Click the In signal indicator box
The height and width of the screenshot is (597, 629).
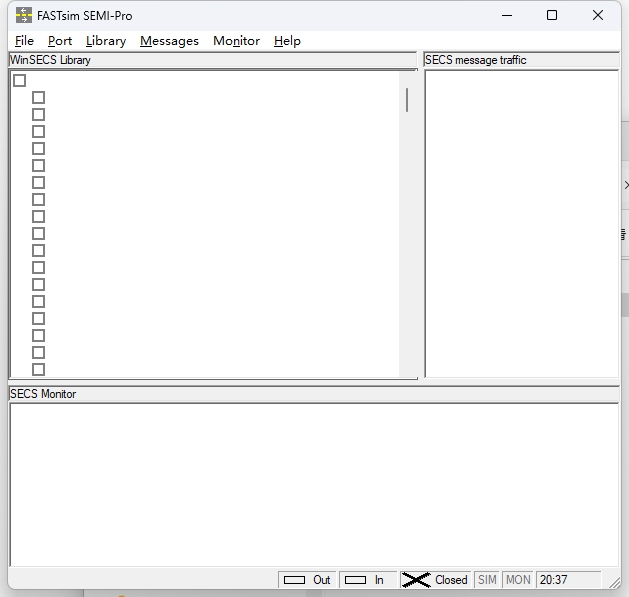coord(355,580)
